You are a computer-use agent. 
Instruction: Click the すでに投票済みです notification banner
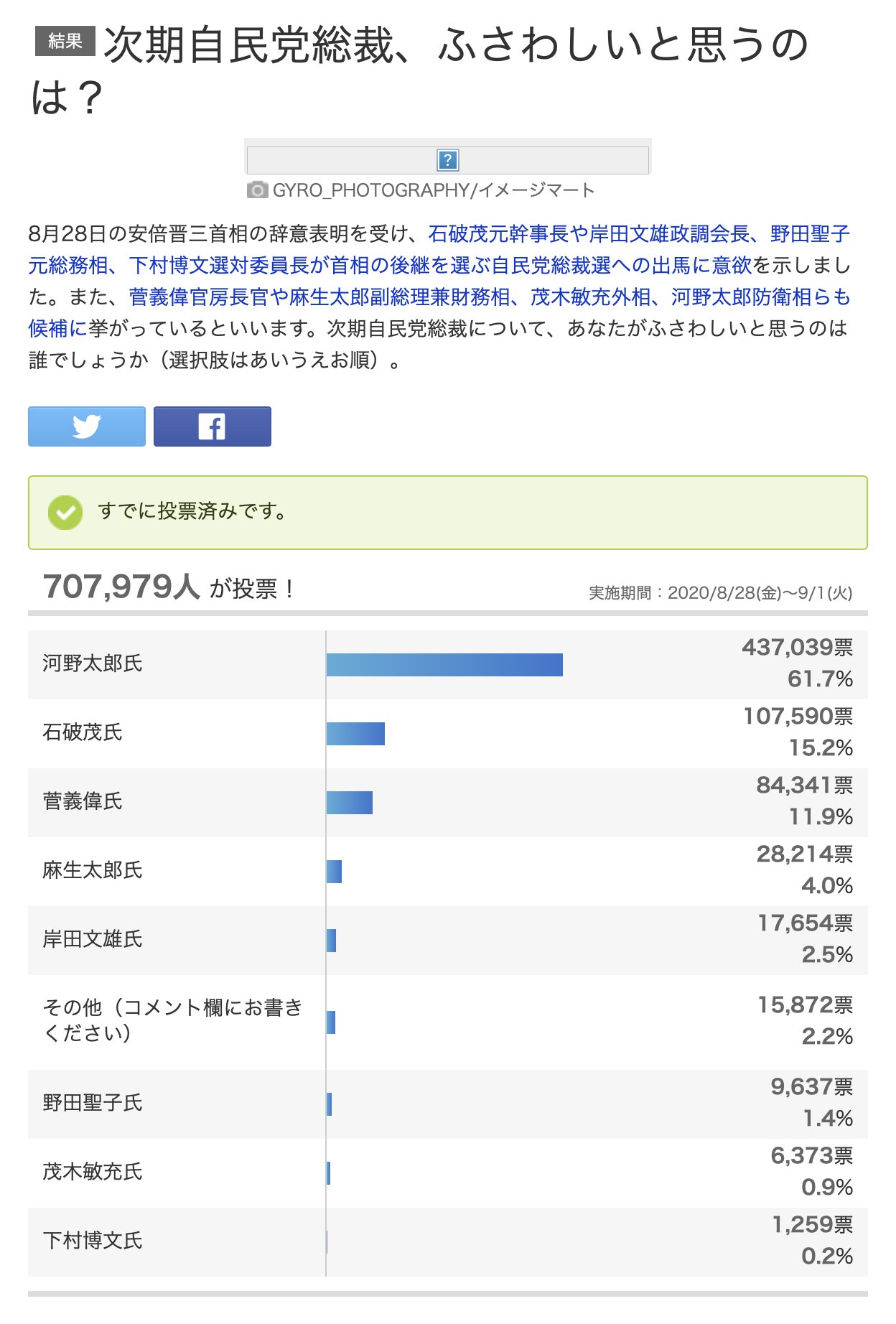tap(447, 513)
